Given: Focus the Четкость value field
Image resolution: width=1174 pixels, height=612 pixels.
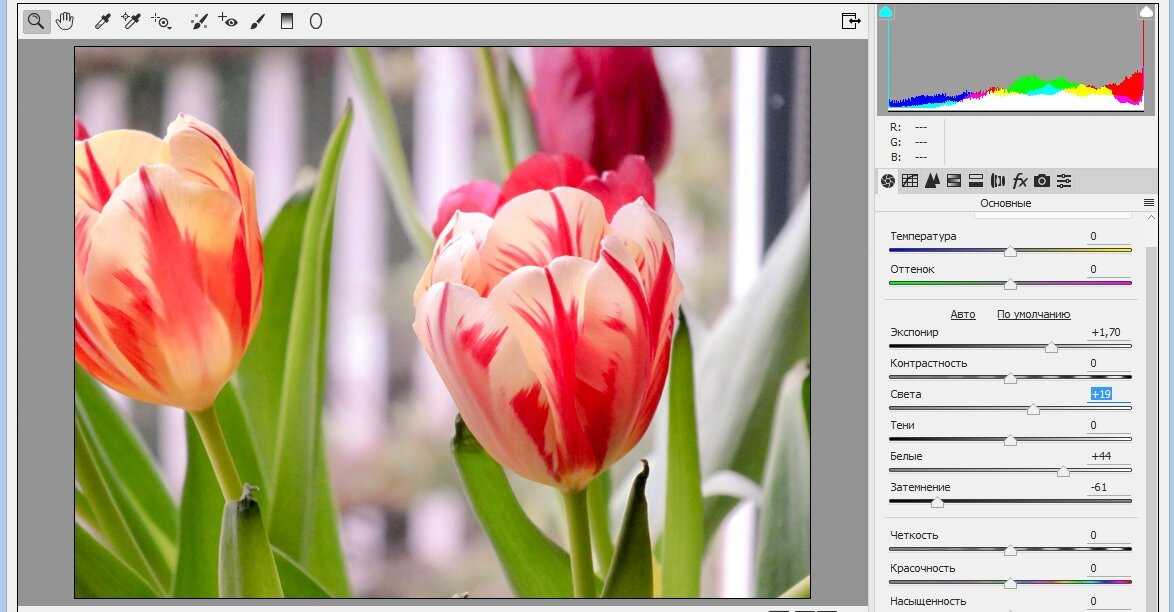Looking at the screenshot, I should click(x=1109, y=536).
